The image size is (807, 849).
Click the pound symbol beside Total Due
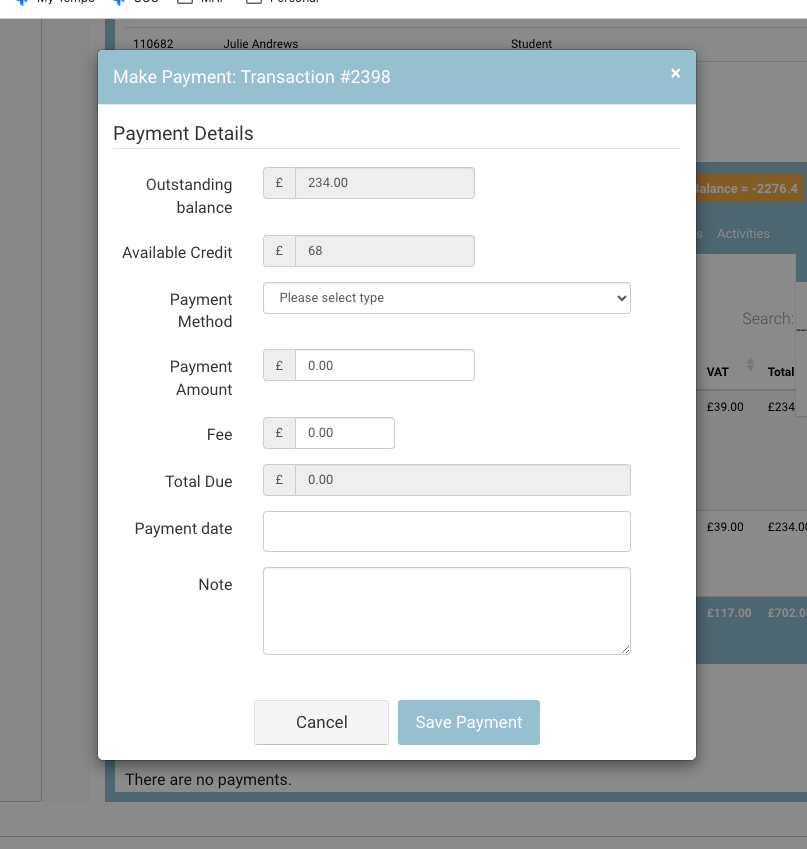pyautogui.click(x=279, y=480)
